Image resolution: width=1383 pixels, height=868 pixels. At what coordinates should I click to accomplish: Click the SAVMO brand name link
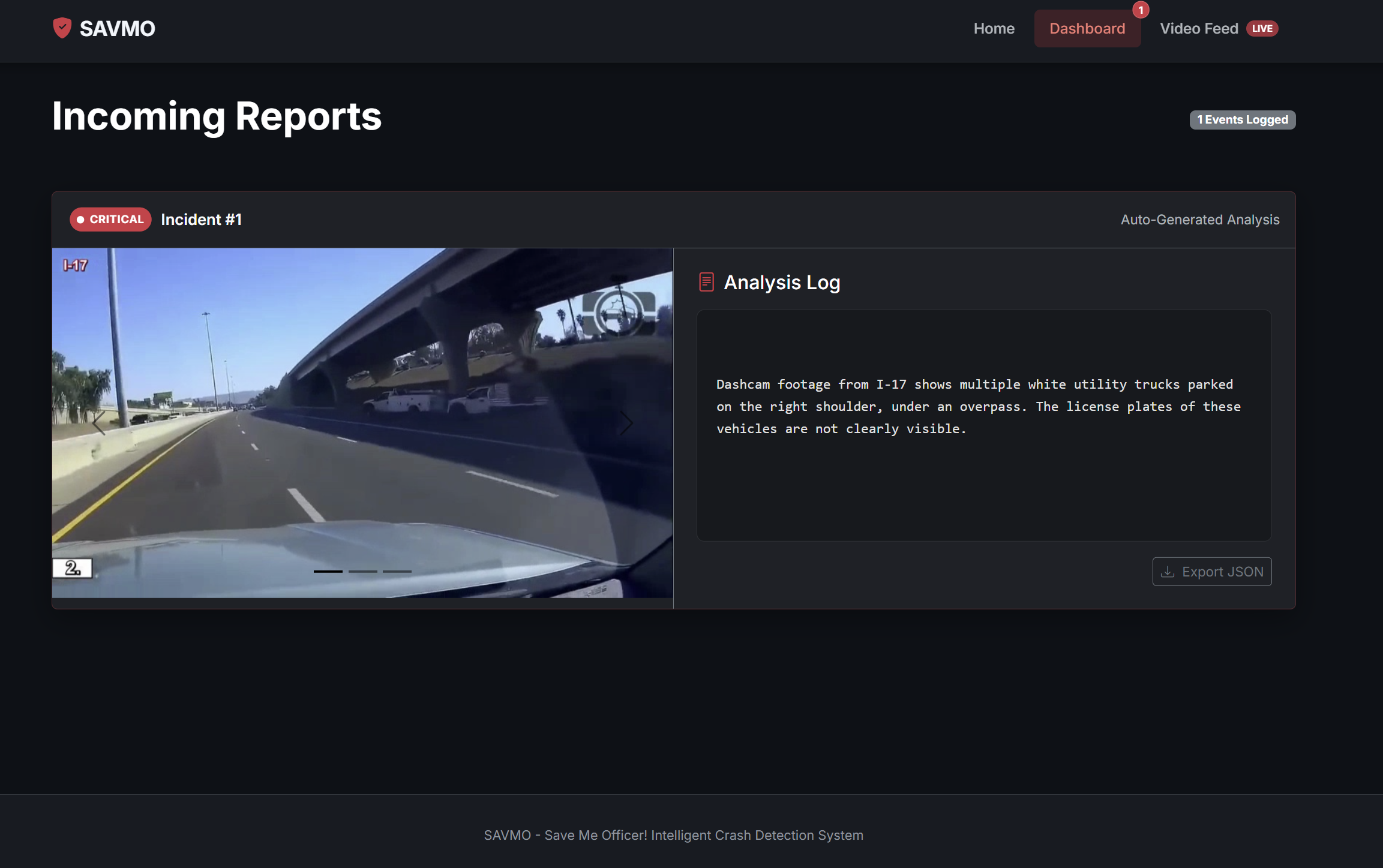pyautogui.click(x=117, y=29)
